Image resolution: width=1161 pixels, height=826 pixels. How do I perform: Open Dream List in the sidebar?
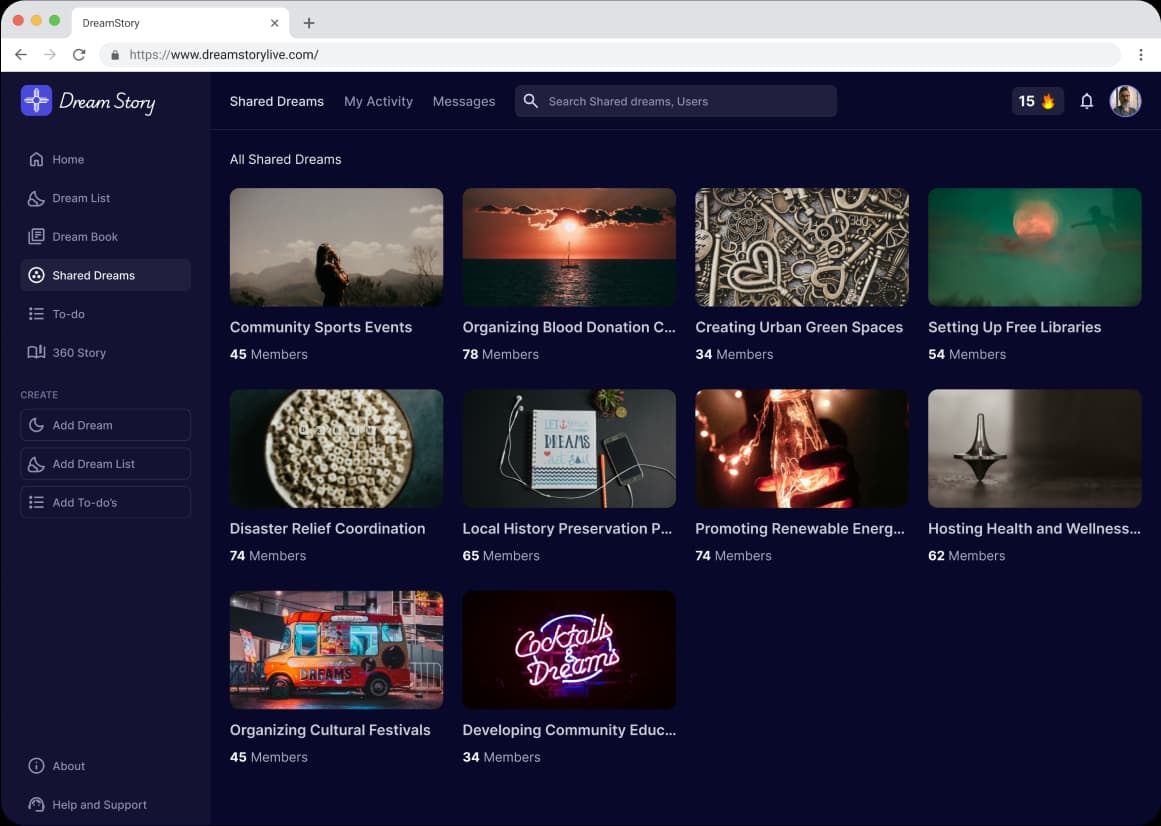105,198
